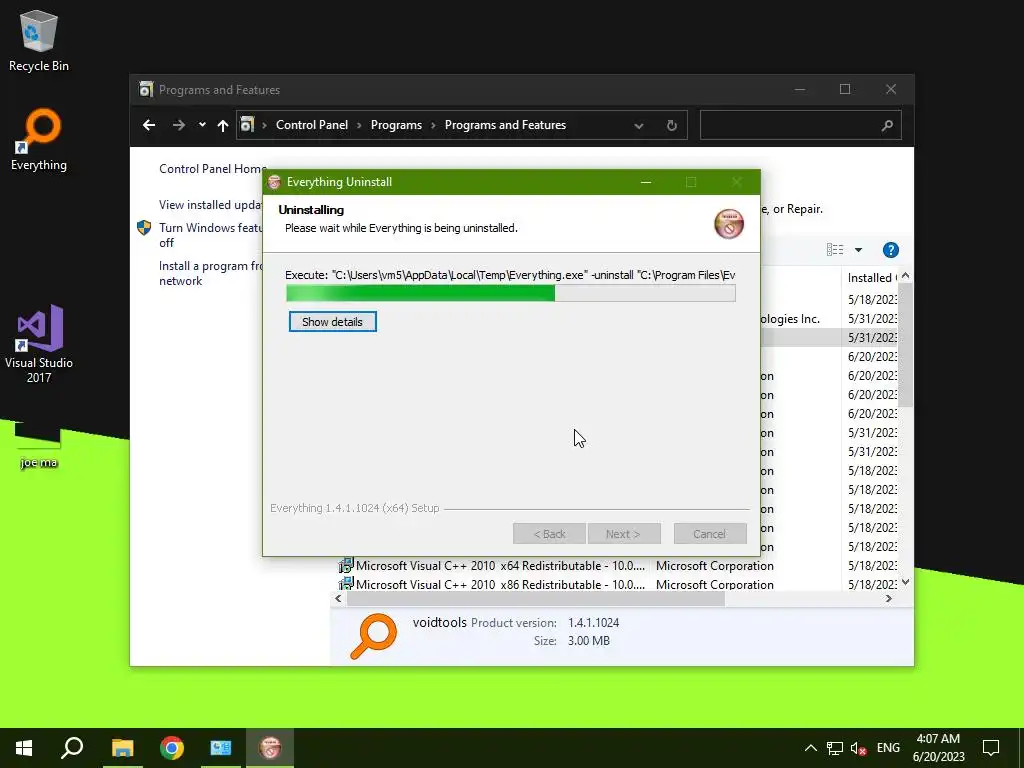The height and width of the screenshot is (768, 1024).
Task: Click scroll up arrow of program list
Action: pyautogui.click(x=905, y=276)
